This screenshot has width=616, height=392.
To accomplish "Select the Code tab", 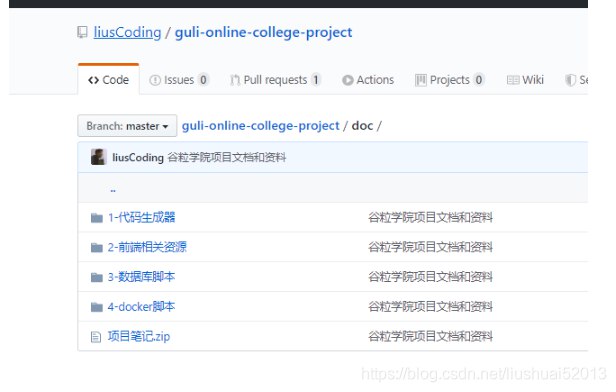I will point(108,80).
